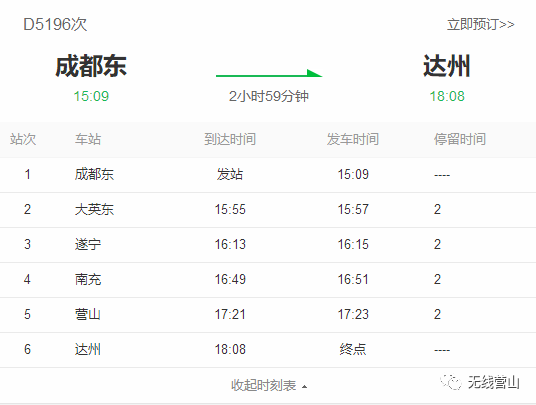The width and height of the screenshot is (536, 405).
Task: Click the 营山 station name
Action: 88,314
